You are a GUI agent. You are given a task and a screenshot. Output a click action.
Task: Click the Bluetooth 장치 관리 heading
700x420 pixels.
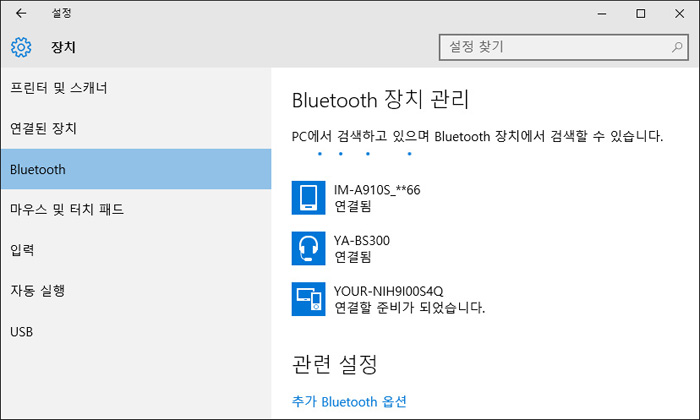380,100
